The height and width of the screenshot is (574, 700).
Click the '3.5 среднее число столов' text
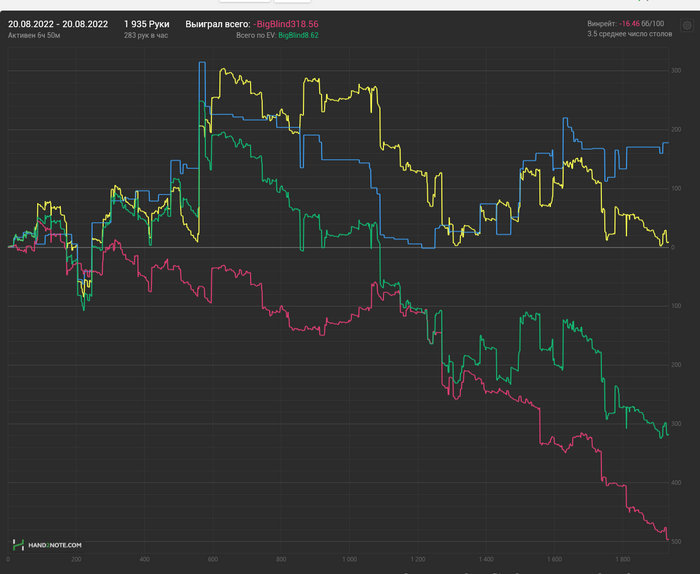(x=629, y=34)
